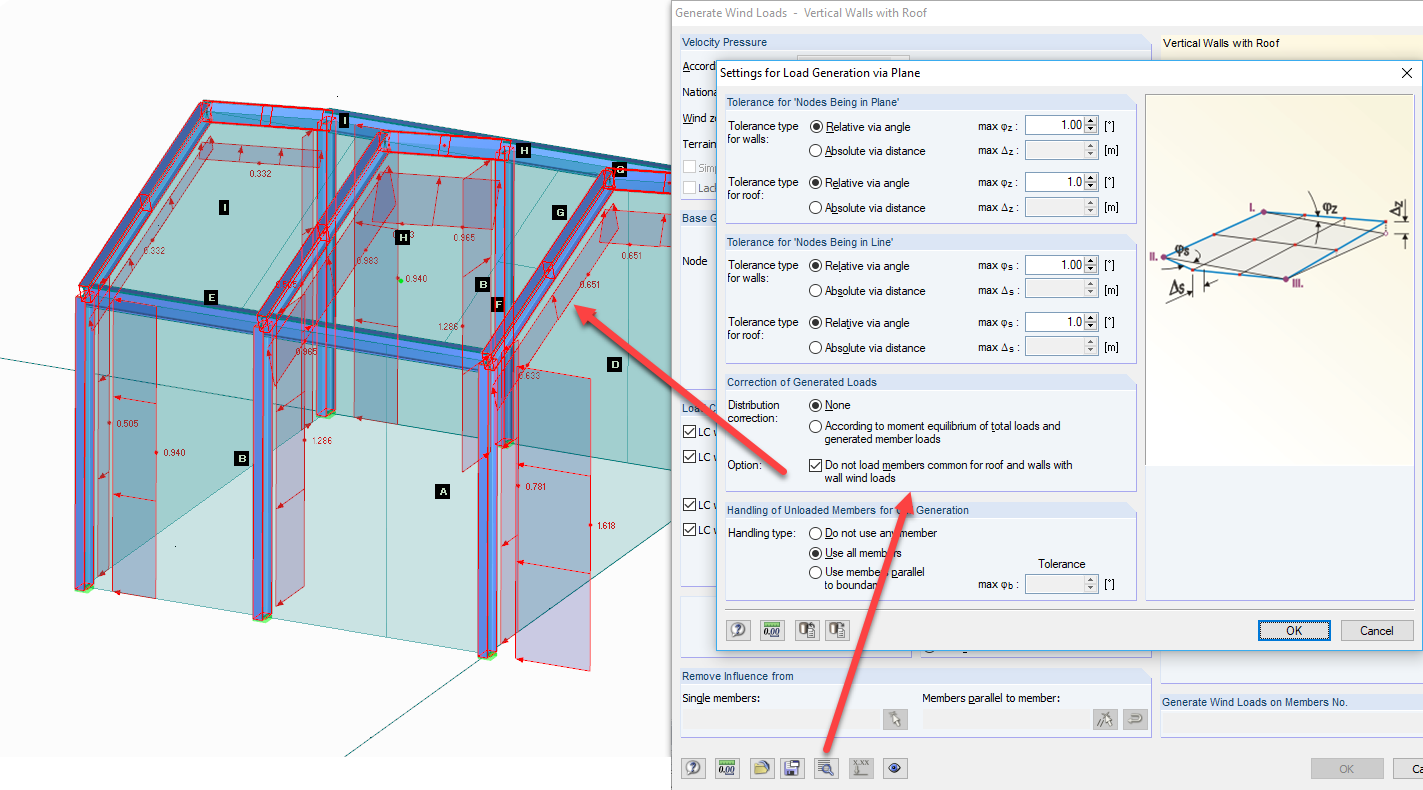The image size is (1423, 790).
Task: Confirm settings with the OK button
Action: tap(1294, 630)
